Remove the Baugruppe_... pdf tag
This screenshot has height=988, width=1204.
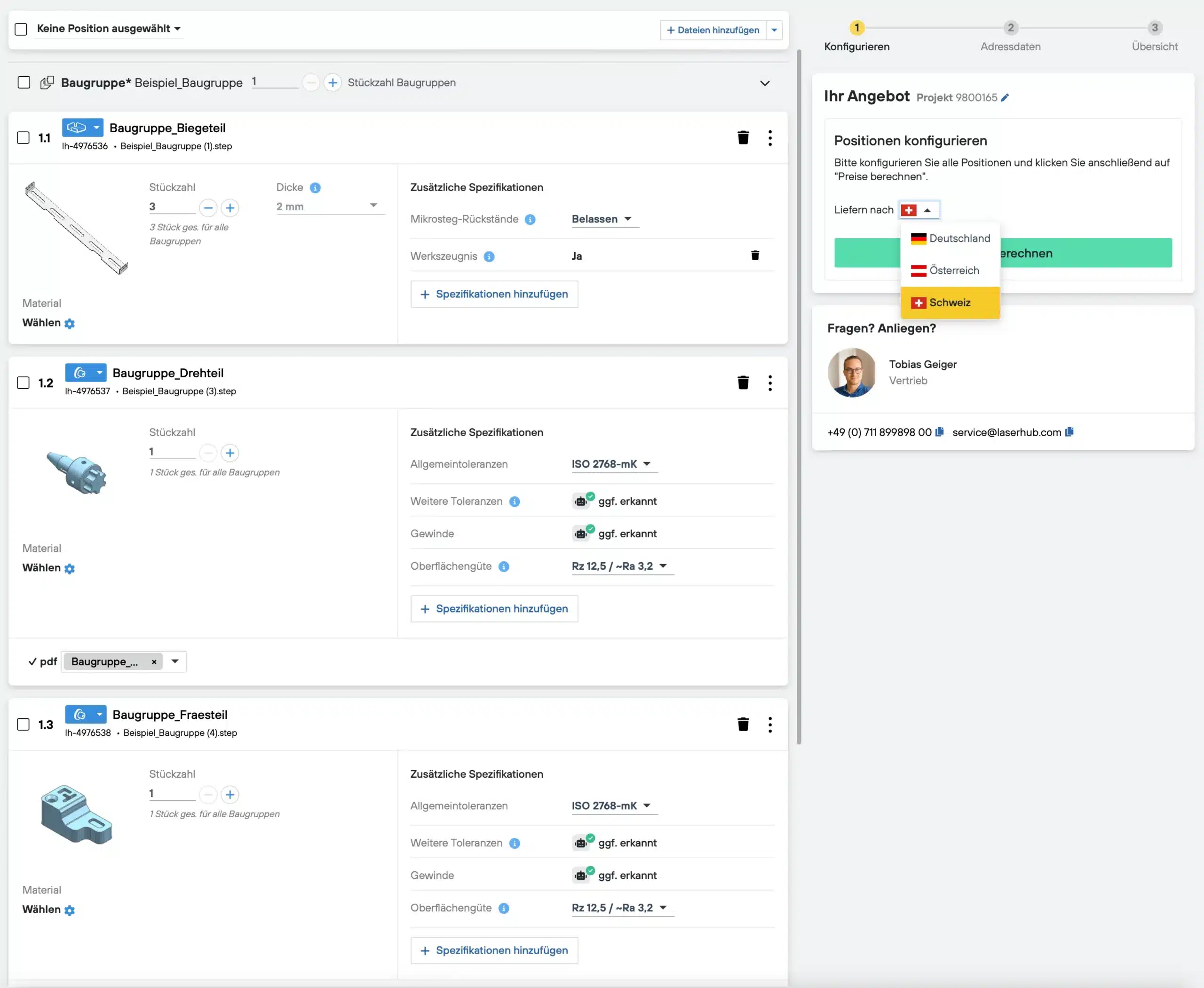click(154, 662)
